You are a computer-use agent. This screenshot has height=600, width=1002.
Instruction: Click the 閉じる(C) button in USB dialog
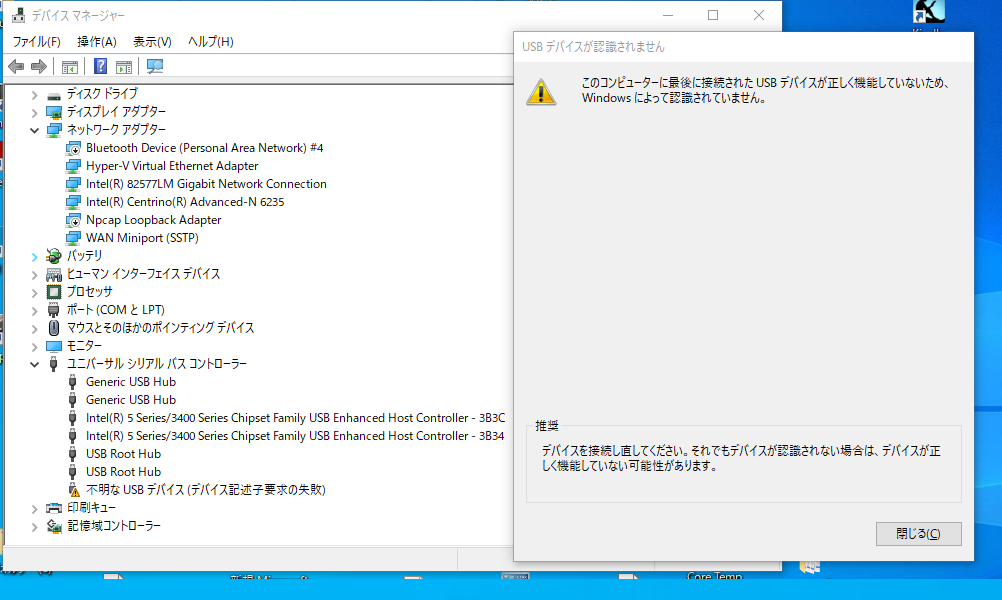918,534
